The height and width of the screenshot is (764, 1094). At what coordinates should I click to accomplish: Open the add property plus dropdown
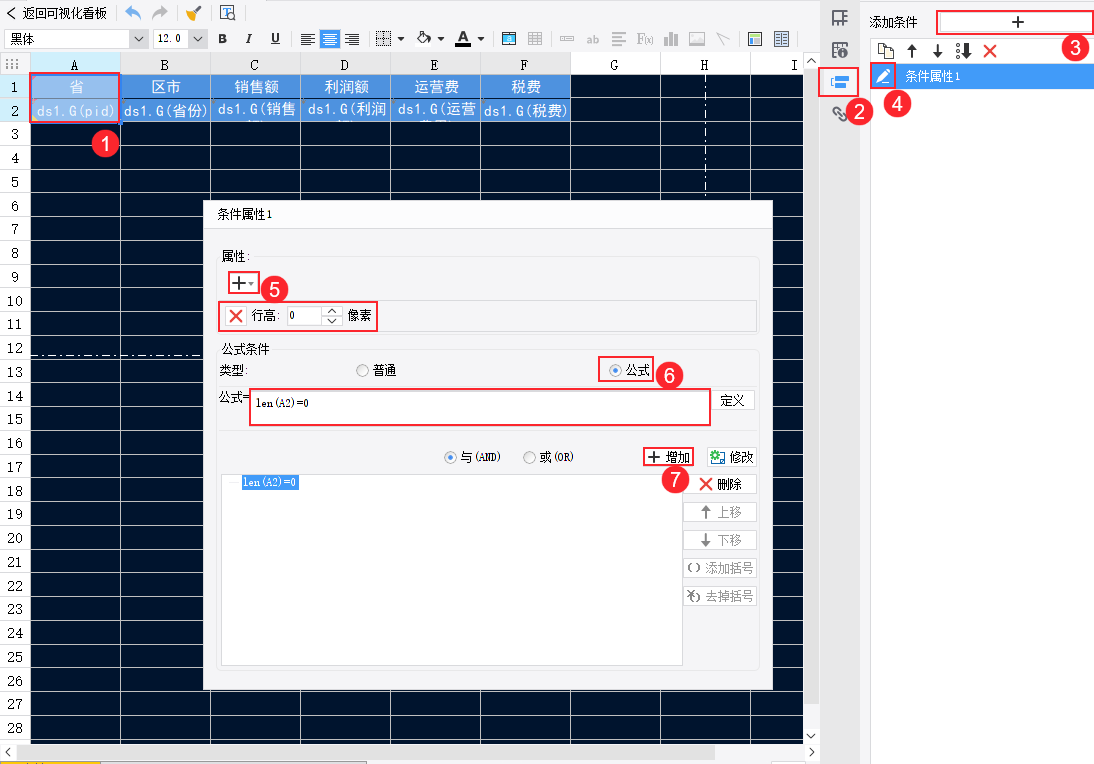coord(243,283)
